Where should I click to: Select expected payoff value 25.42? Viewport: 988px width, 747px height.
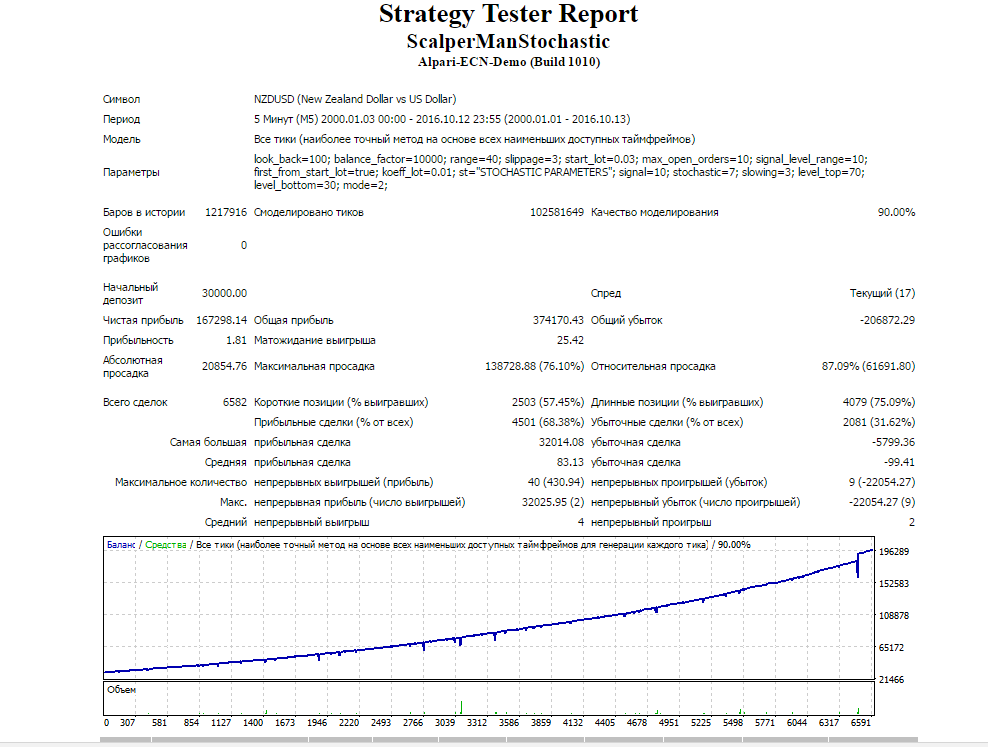(570, 340)
